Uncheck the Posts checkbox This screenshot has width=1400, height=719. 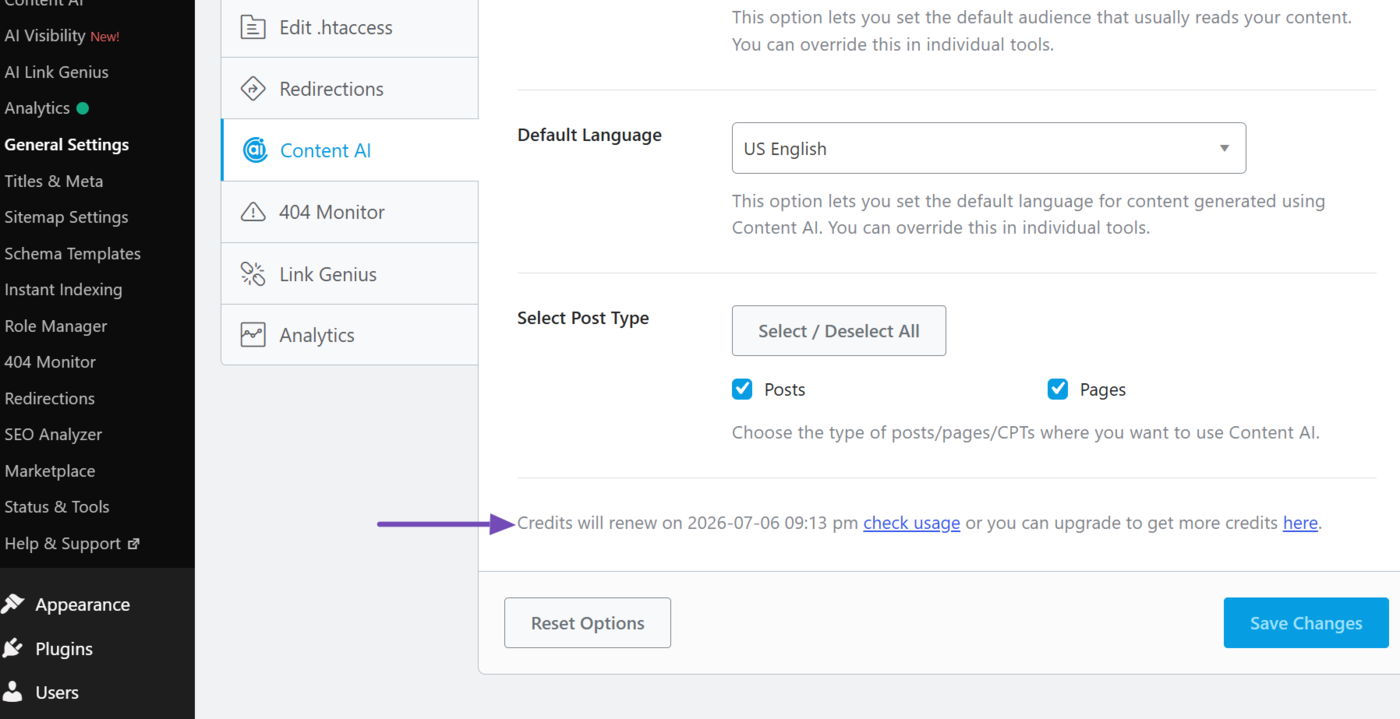tap(742, 389)
